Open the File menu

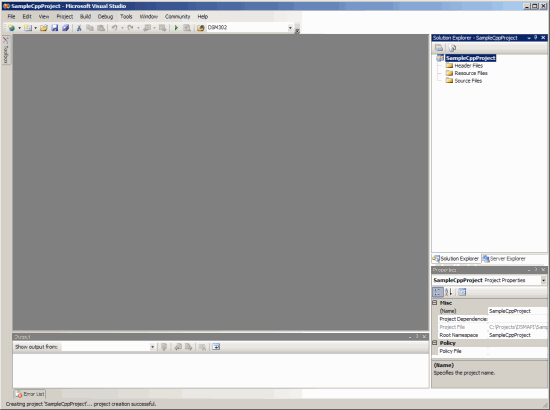click(x=11, y=16)
